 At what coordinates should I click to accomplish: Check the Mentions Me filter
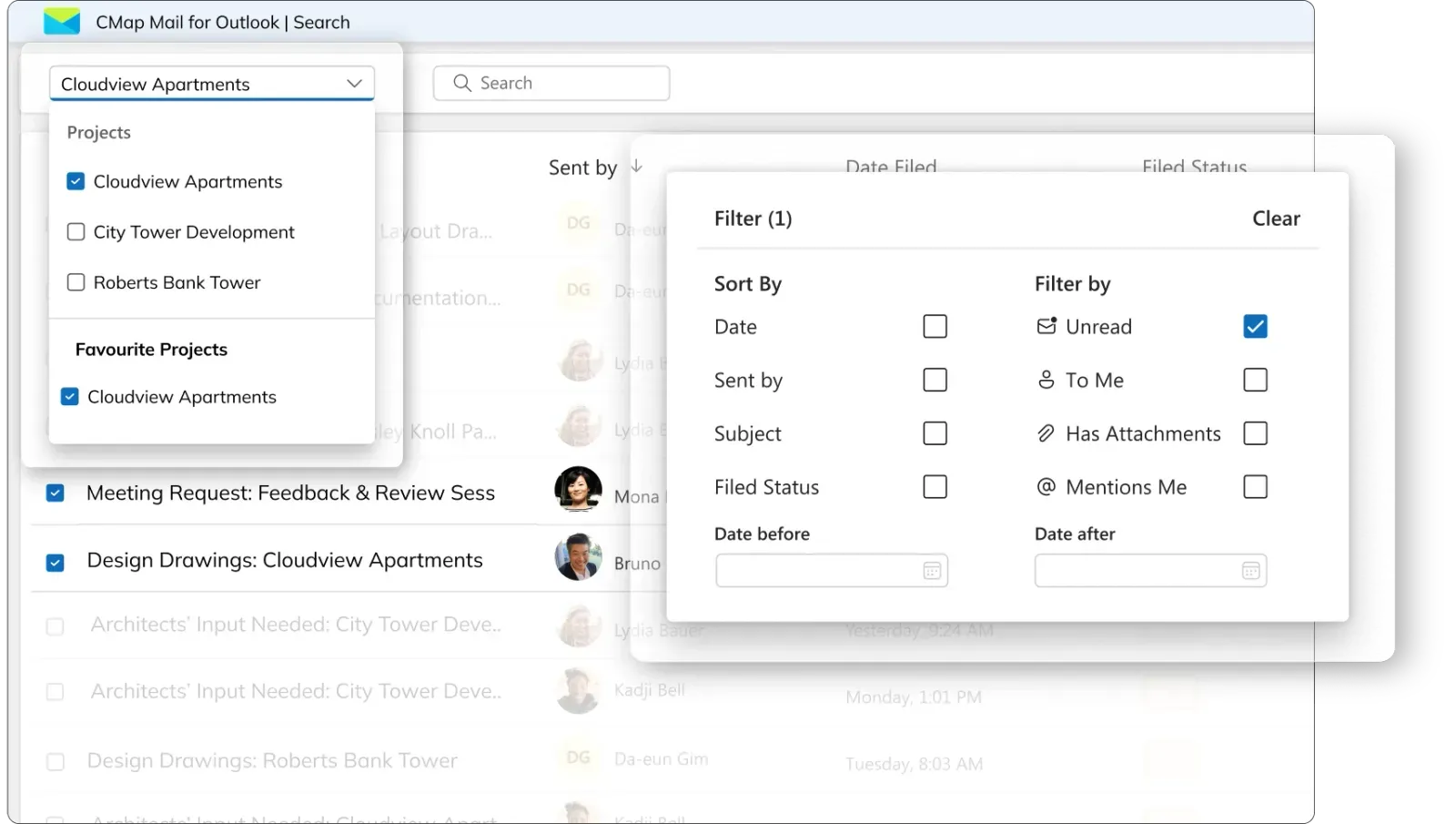(1255, 487)
